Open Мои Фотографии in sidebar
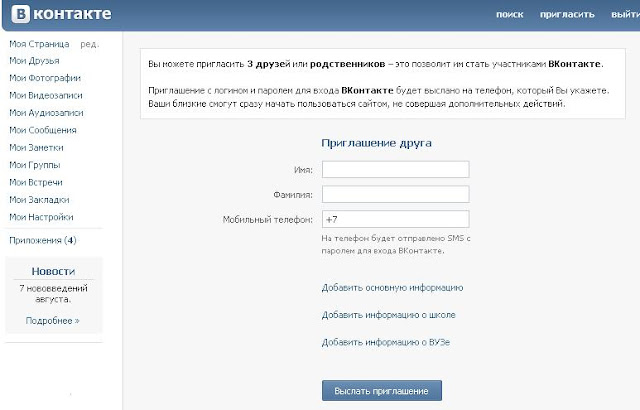640x410 pixels. click(45, 78)
